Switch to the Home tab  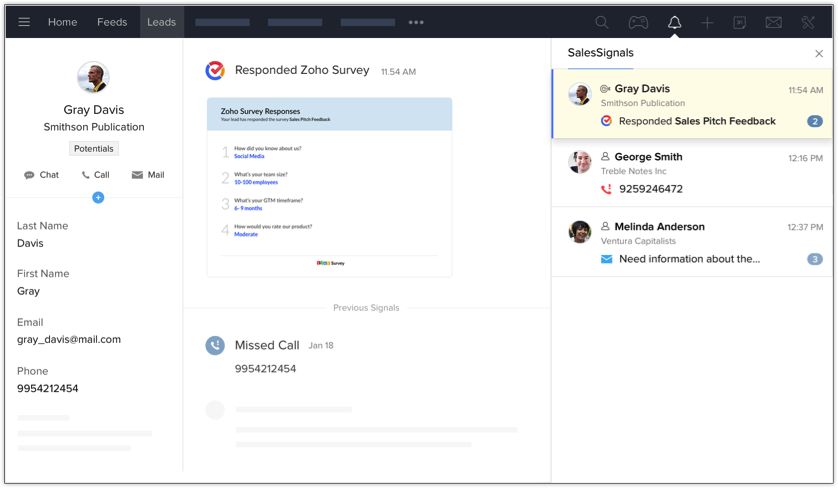tap(62, 22)
